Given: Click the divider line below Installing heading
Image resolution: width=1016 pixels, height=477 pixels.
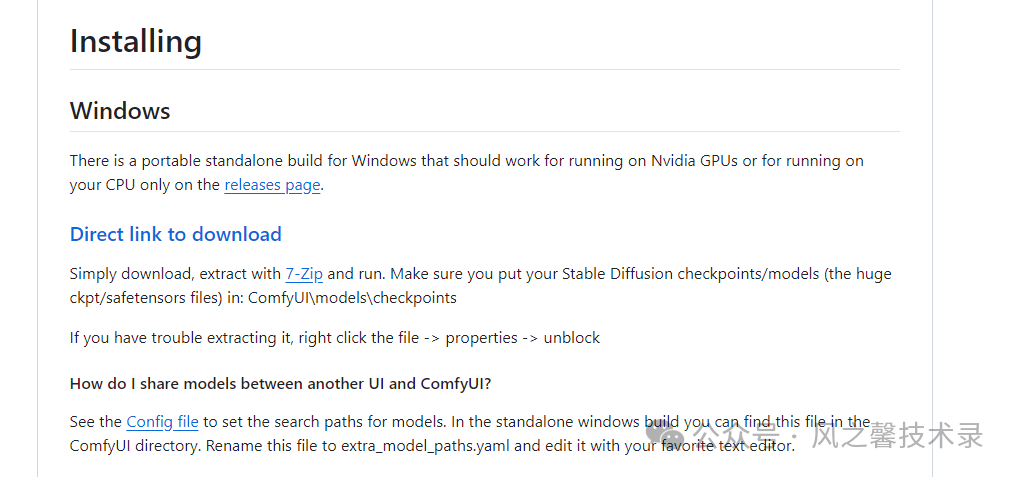Looking at the screenshot, I should (x=484, y=69).
